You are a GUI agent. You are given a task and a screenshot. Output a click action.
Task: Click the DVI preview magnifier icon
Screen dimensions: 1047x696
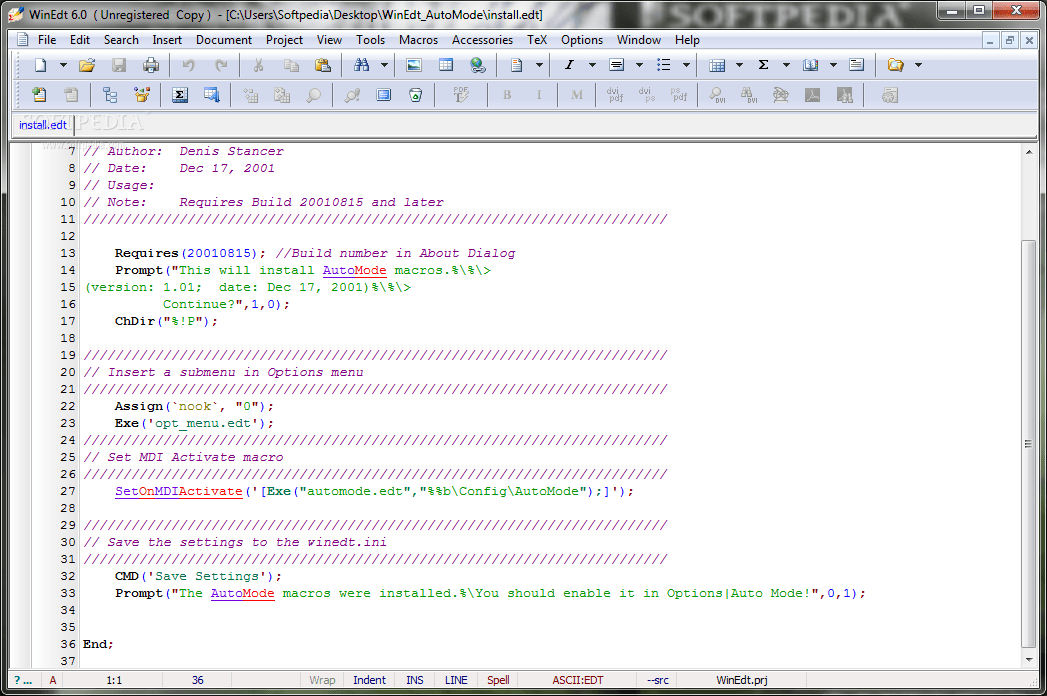(717, 96)
